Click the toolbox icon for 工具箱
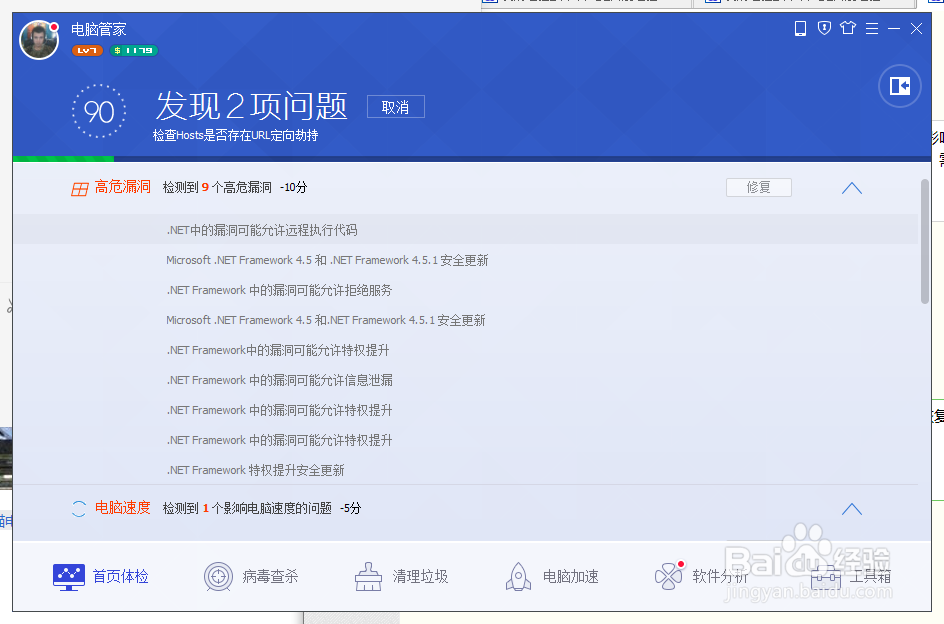Screen dimensions: 944x624 point(825,577)
